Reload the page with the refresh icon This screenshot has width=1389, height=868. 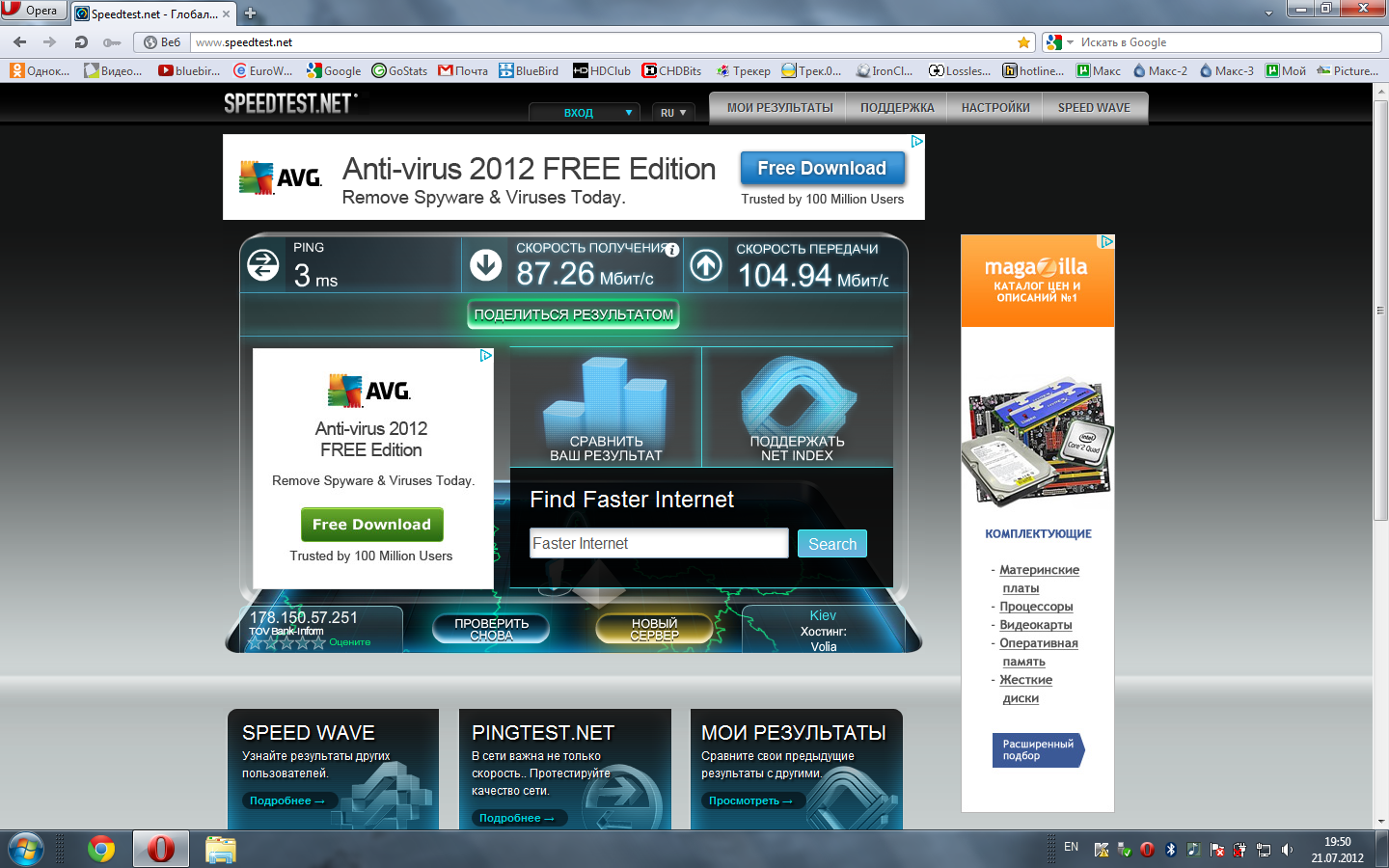(81, 42)
